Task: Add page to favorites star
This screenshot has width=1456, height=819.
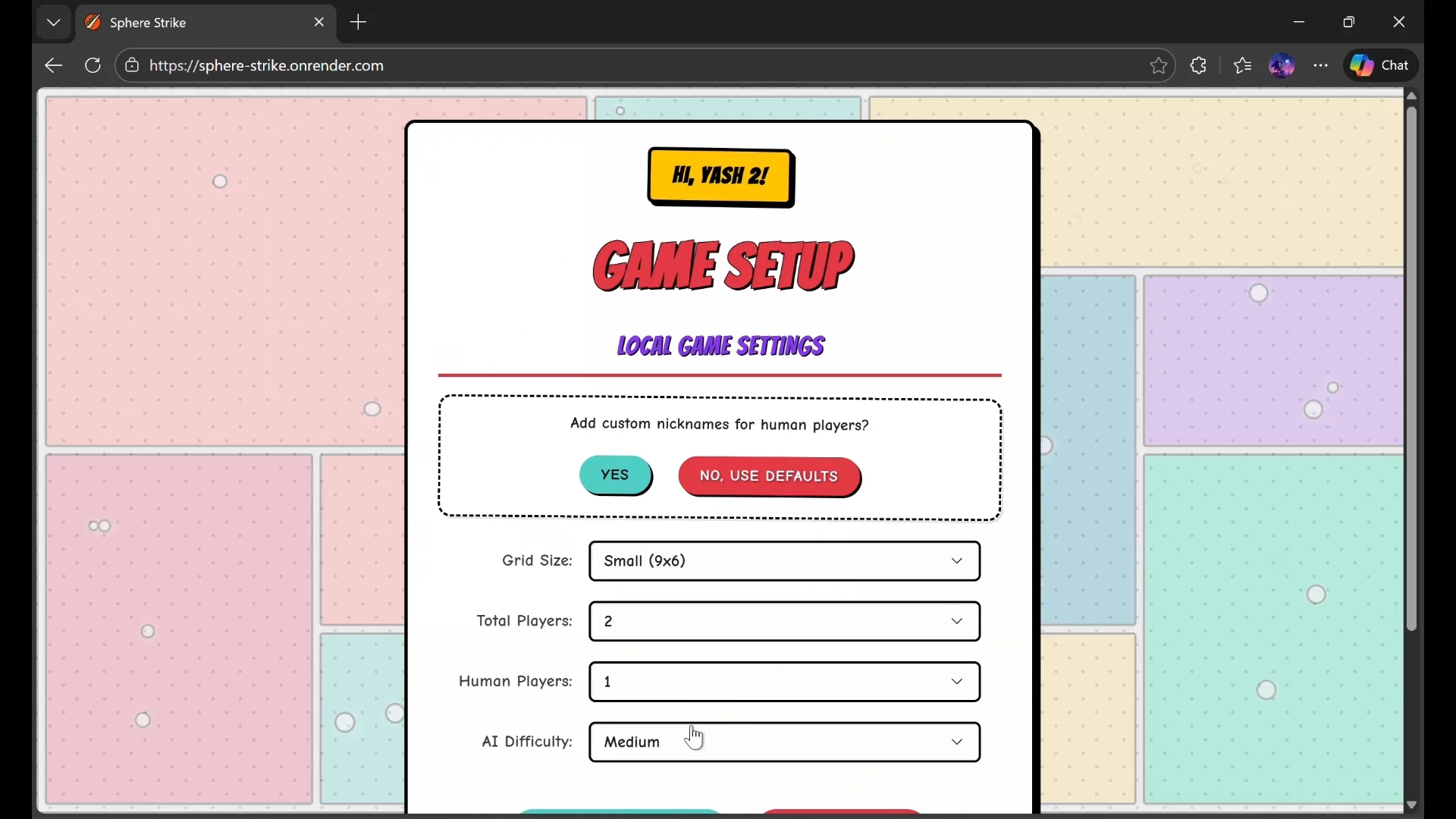Action: click(x=1158, y=66)
